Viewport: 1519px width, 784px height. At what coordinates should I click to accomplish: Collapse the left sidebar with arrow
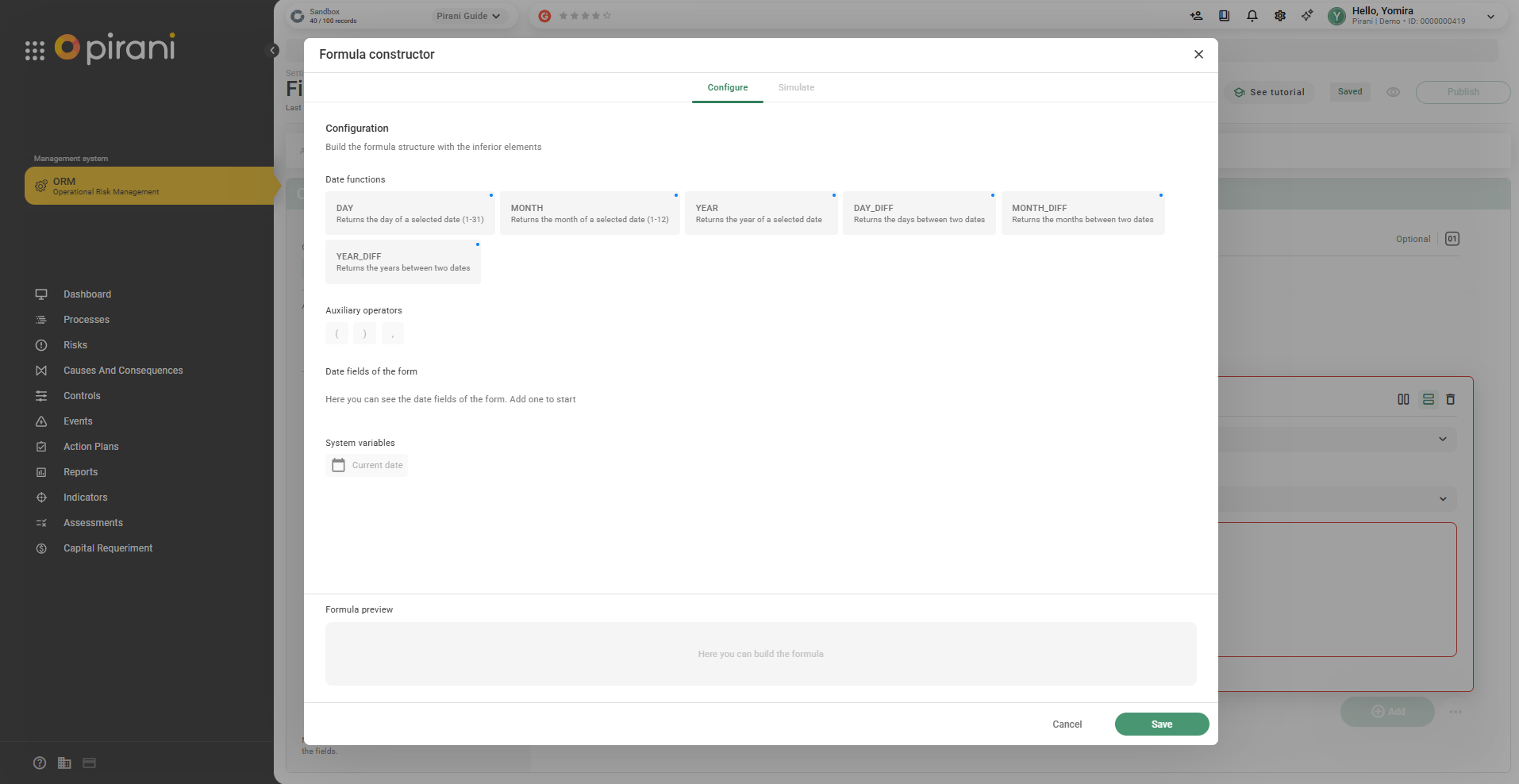point(273,51)
